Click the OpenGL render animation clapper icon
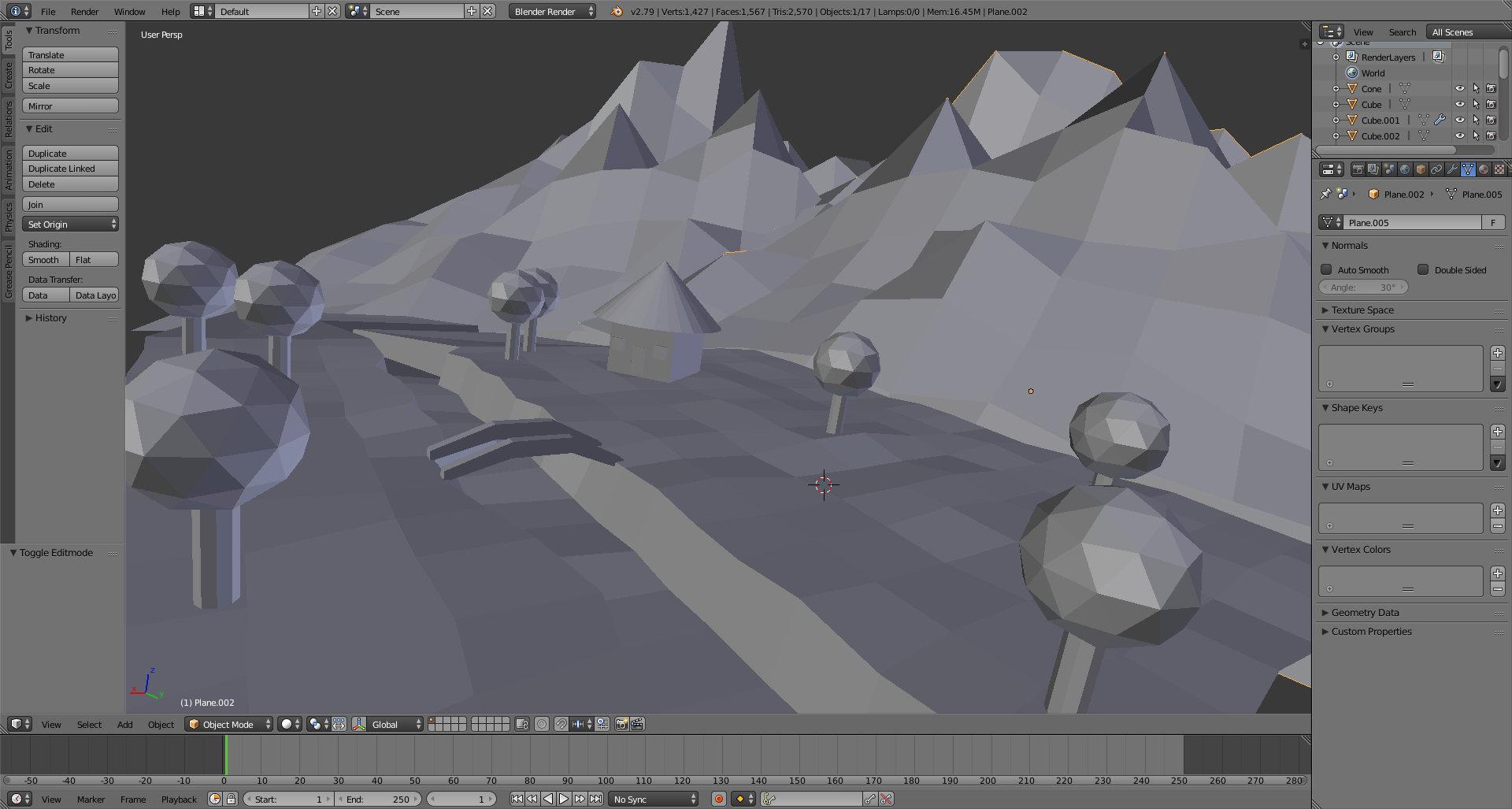 tap(637, 724)
